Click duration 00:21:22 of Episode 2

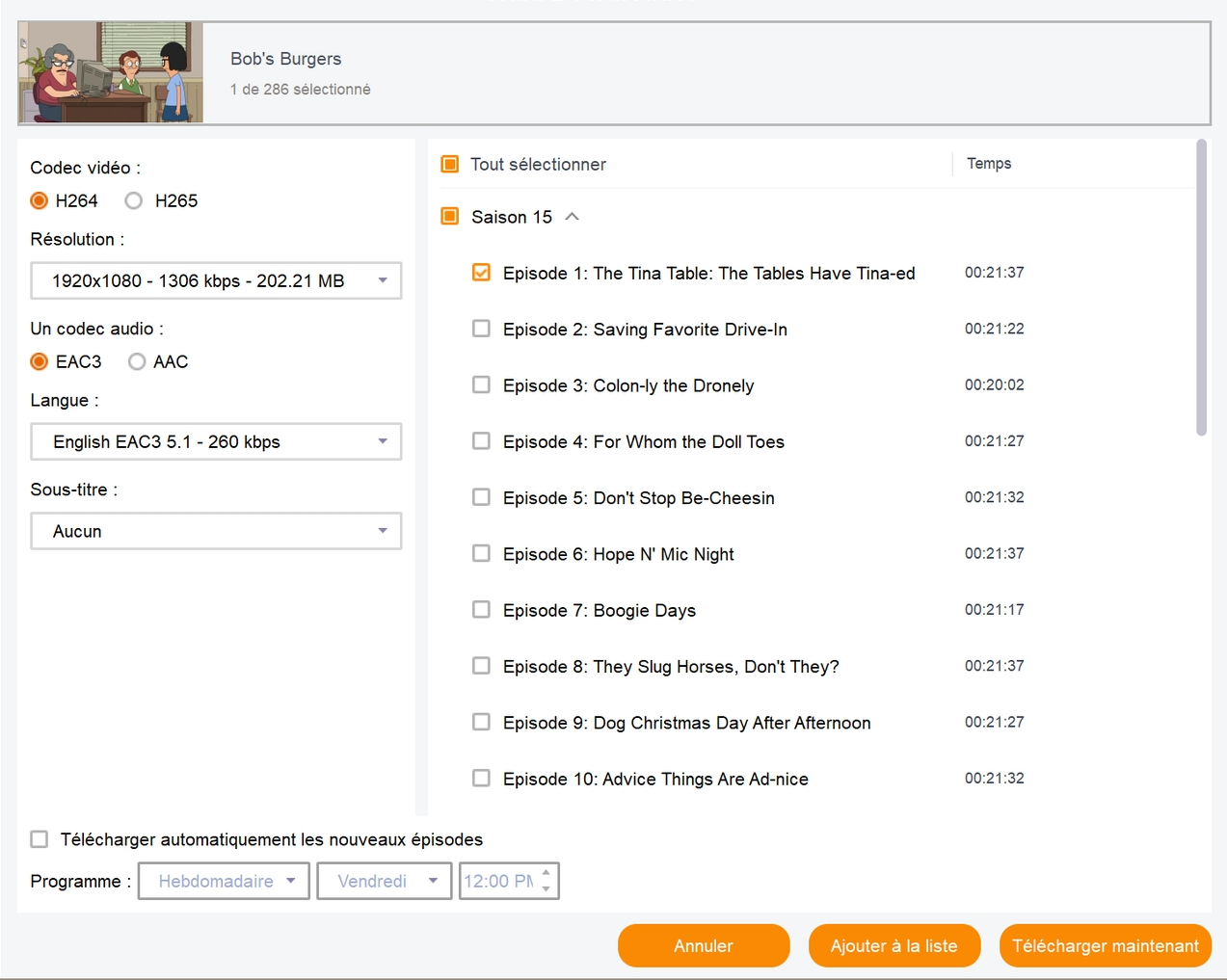click(995, 329)
